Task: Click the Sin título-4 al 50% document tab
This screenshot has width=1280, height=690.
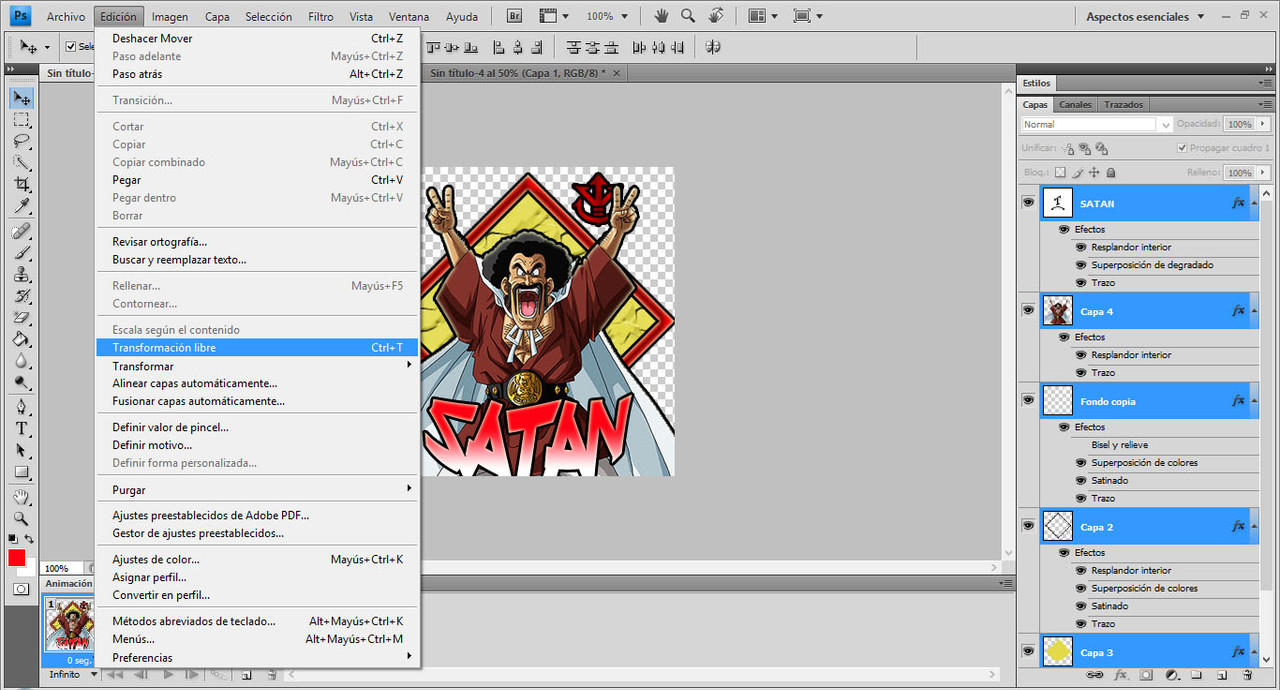Action: (518, 73)
